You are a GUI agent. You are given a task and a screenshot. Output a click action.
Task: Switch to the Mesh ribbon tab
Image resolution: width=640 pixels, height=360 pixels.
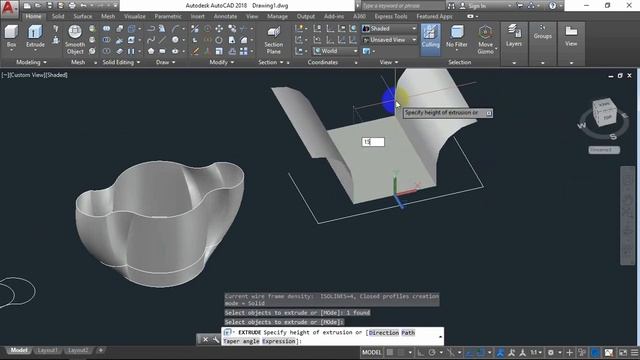108,16
